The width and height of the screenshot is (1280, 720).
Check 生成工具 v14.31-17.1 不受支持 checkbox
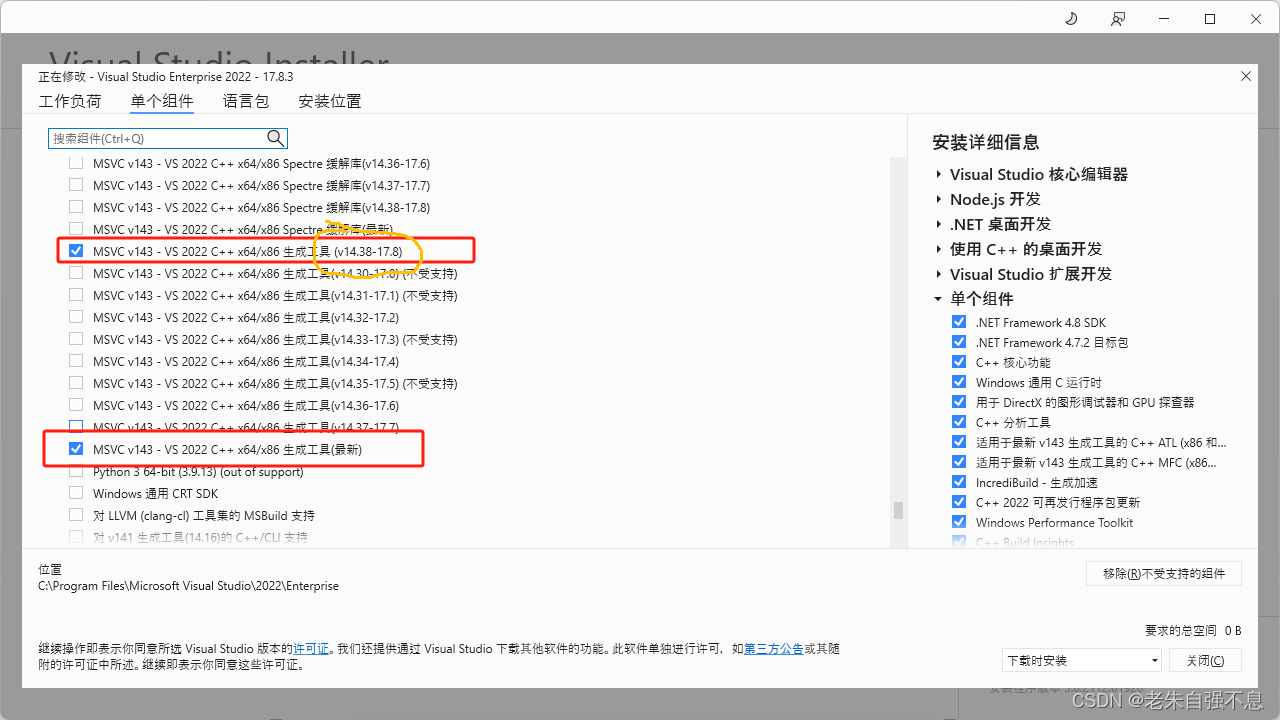[x=76, y=295]
